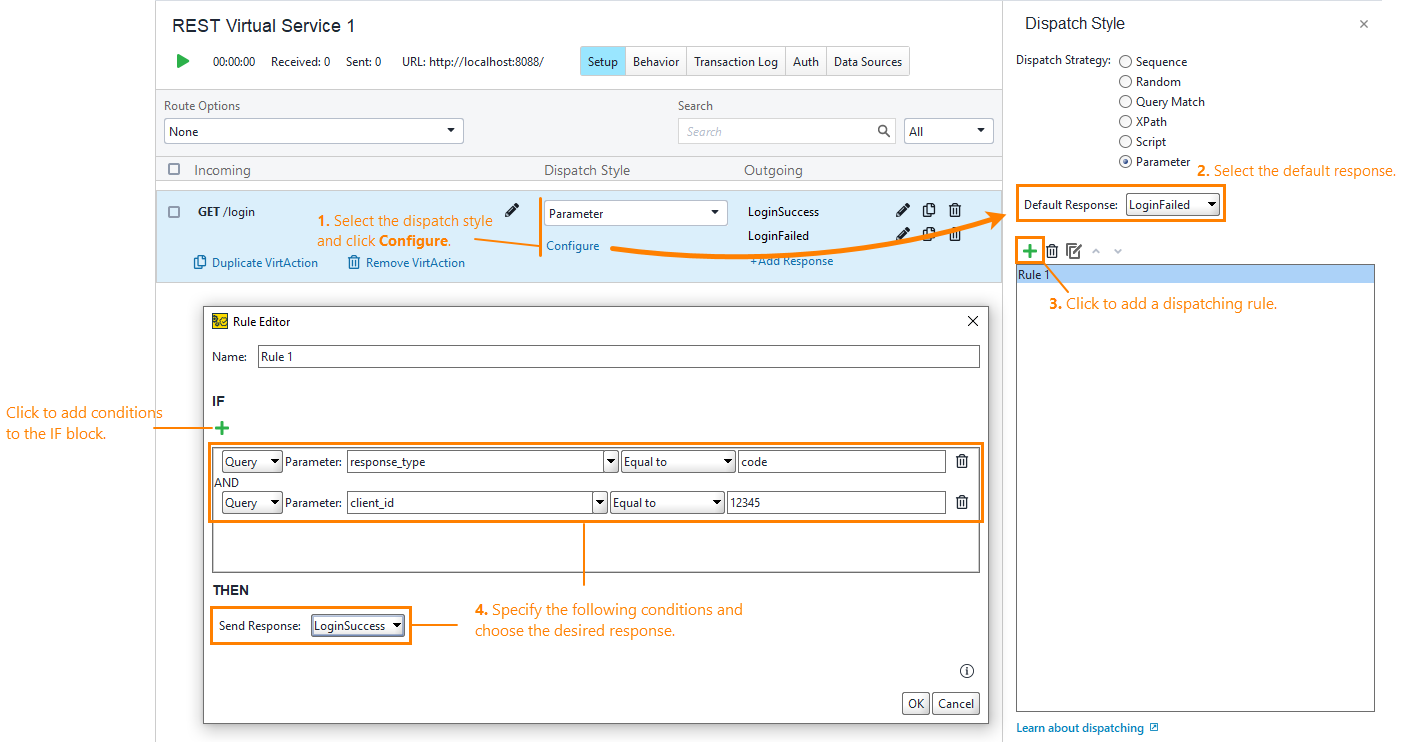Choose the XPath dispatch strategy
The image size is (1417, 742).
coord(1126,121)
